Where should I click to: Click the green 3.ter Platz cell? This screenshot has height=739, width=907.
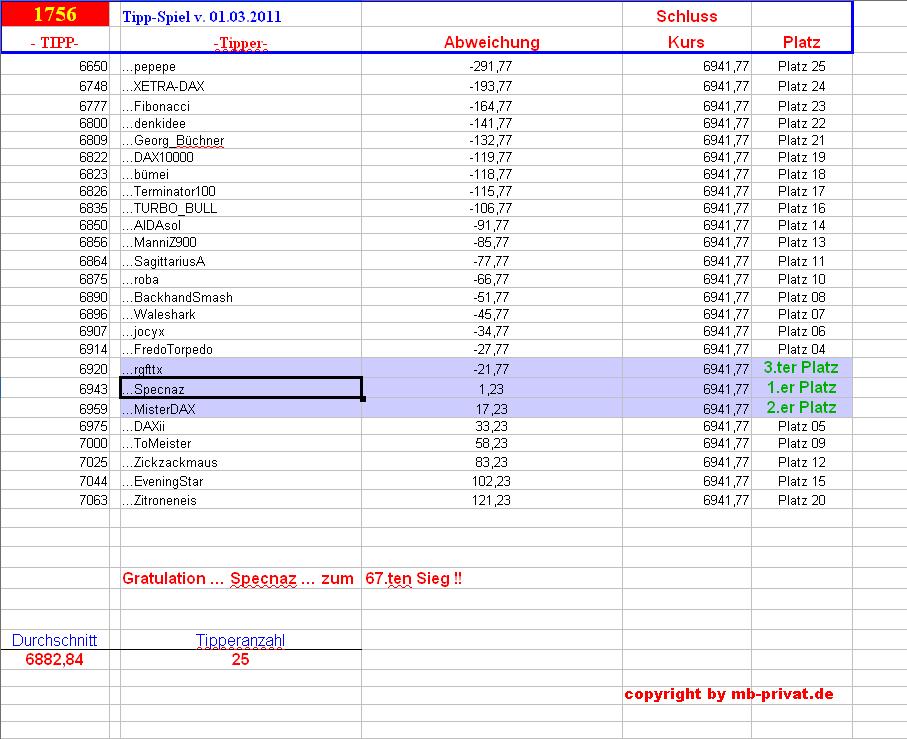coord(801,368)
